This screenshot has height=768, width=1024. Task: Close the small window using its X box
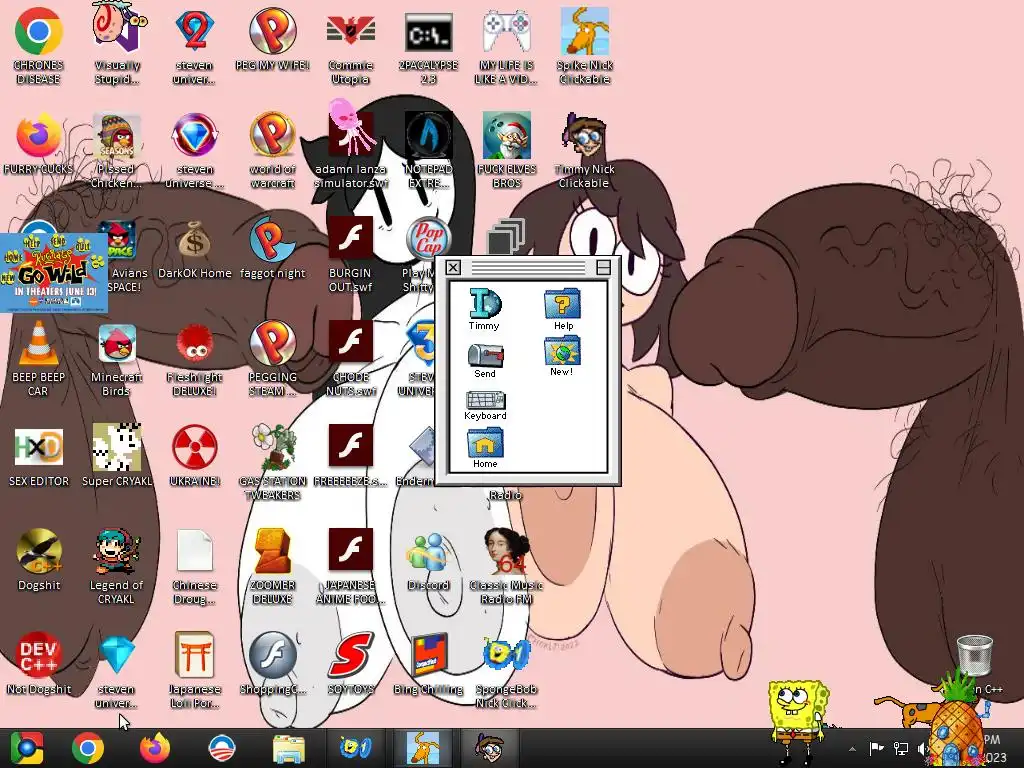(x=453, y=267)
